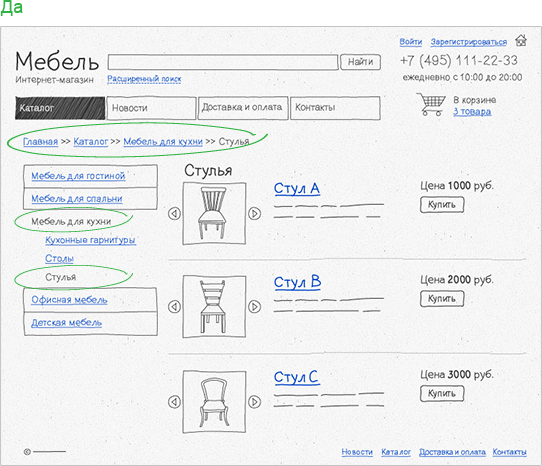Show next image for Стул B

255,306
